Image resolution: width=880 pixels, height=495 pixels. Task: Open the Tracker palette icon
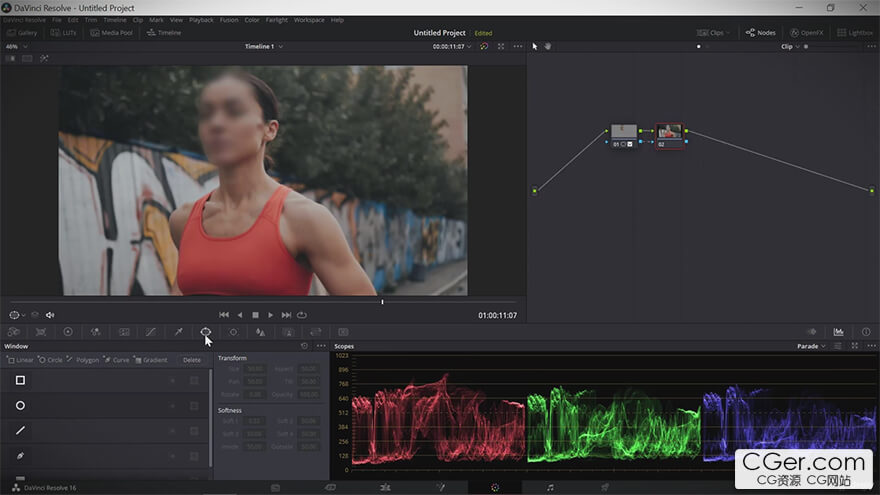tap(233, 332)
